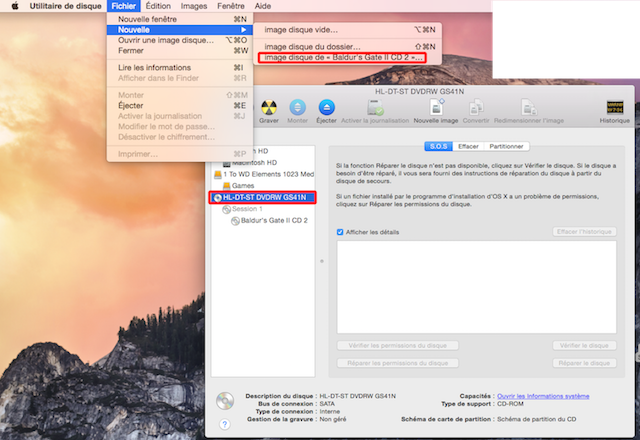Select image disque du dossier… option
This screenshot has height=440, width=640.
click(x=347, y=47)
